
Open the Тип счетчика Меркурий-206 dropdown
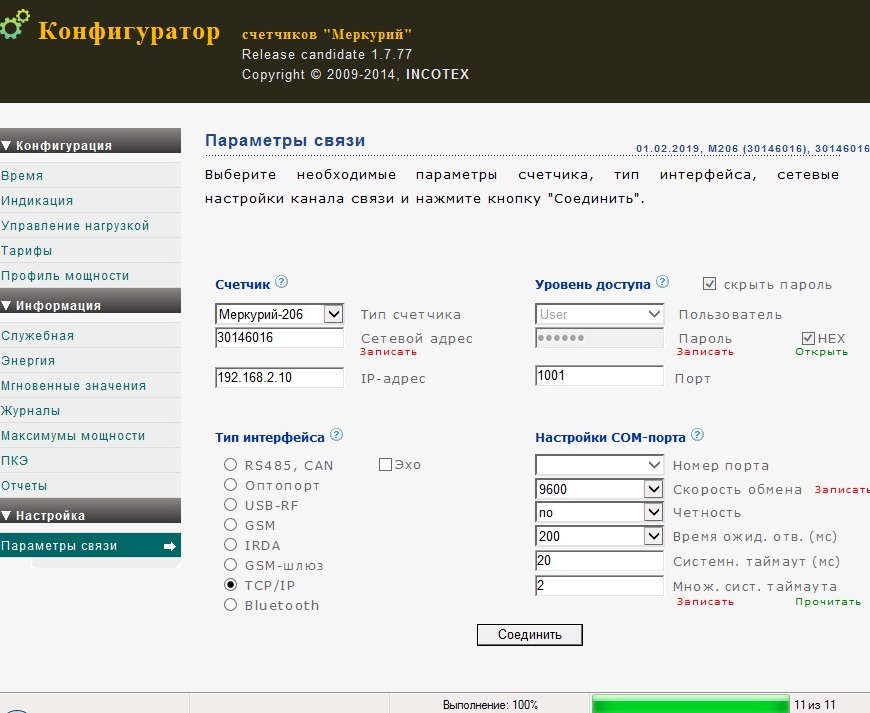coord(334,314)
